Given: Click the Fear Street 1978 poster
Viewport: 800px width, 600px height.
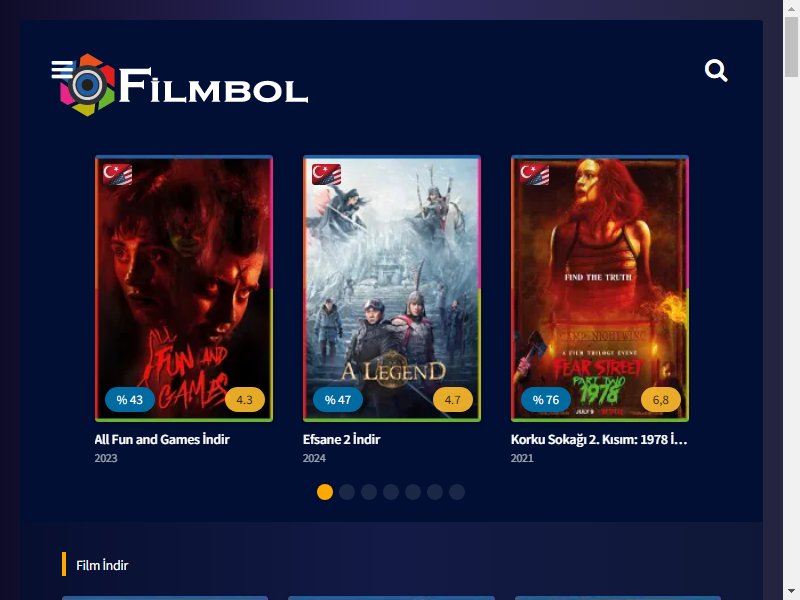Looking at the screenshot, I should click(x=600, y=289).
